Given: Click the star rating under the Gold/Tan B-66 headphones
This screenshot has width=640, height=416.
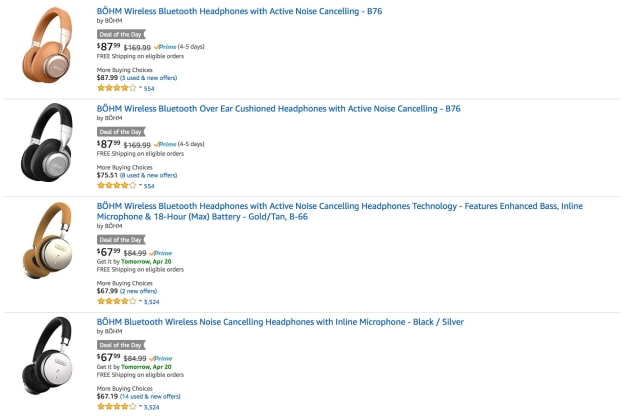Looking at the screenshot, I should [116, 300].
